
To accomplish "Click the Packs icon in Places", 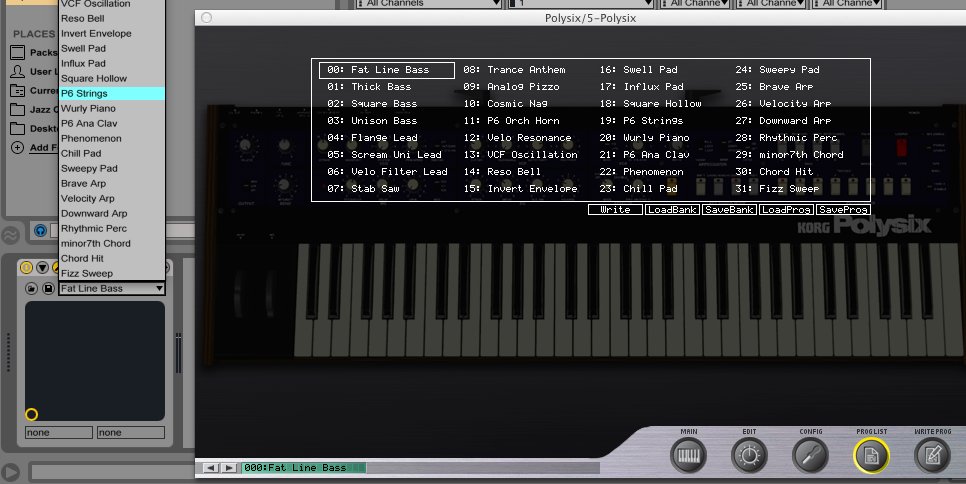I will pos(18,52).
